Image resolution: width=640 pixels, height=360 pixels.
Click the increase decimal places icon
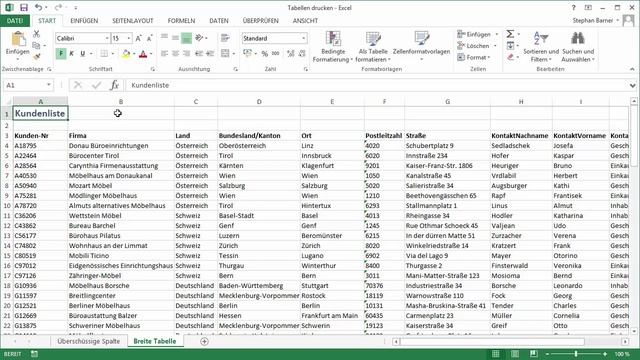coord(291,53)
